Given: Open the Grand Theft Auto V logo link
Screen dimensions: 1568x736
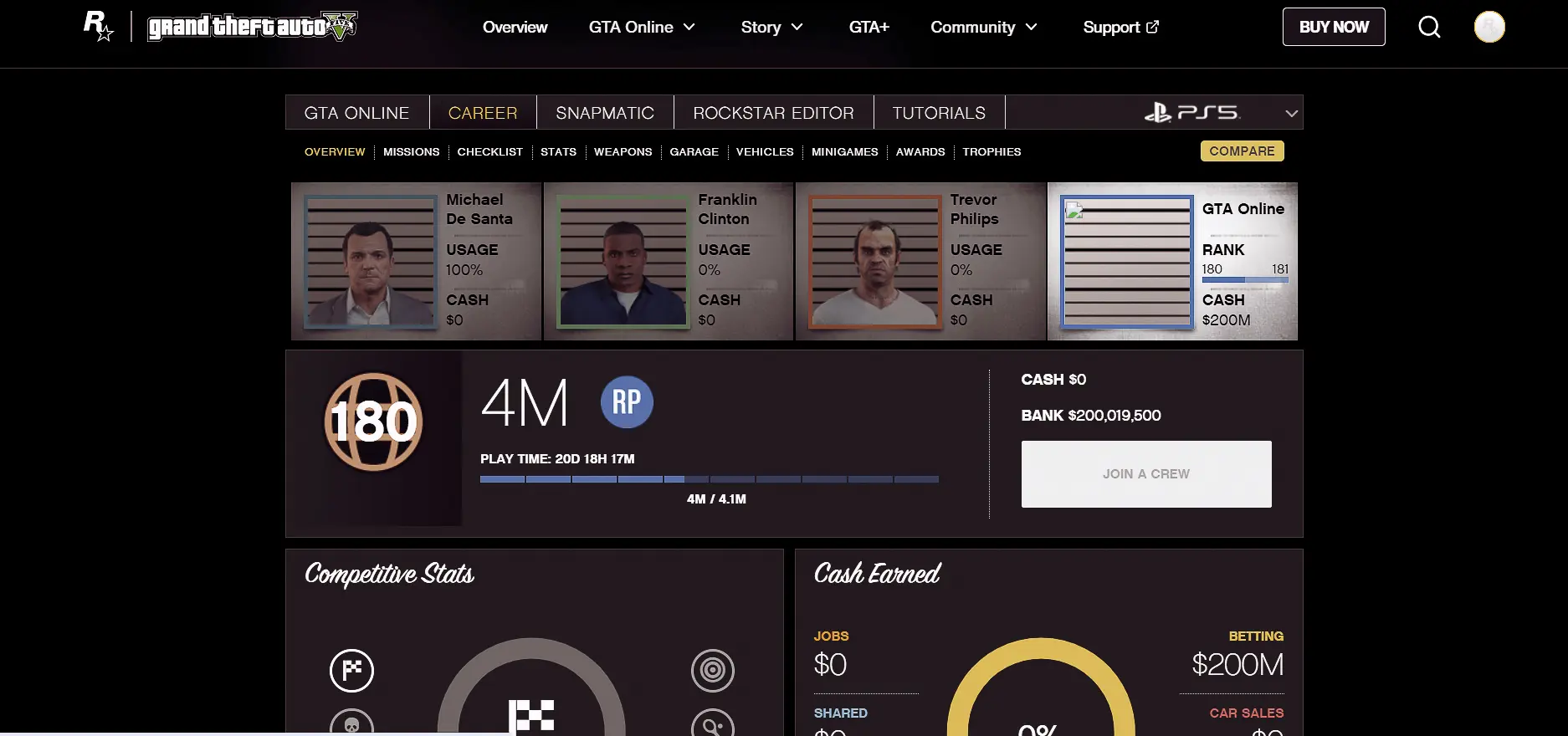Looking at the screenshot, I should [253, 27].
